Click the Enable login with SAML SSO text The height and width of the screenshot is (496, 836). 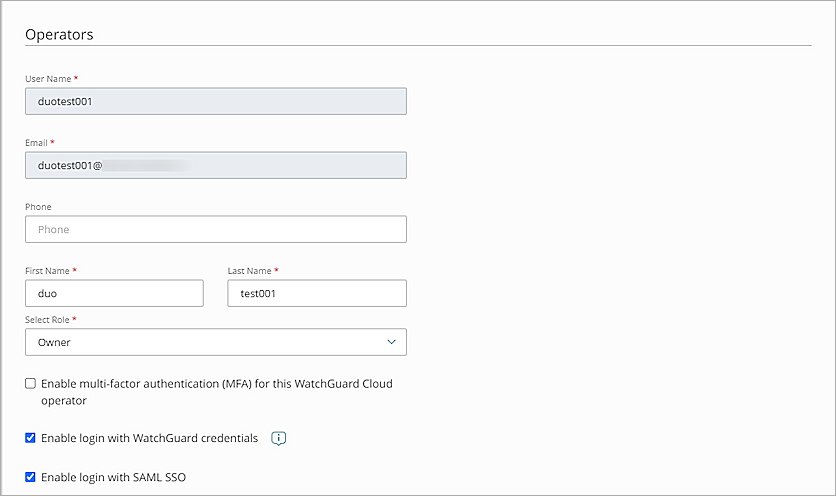coord(113,477)
